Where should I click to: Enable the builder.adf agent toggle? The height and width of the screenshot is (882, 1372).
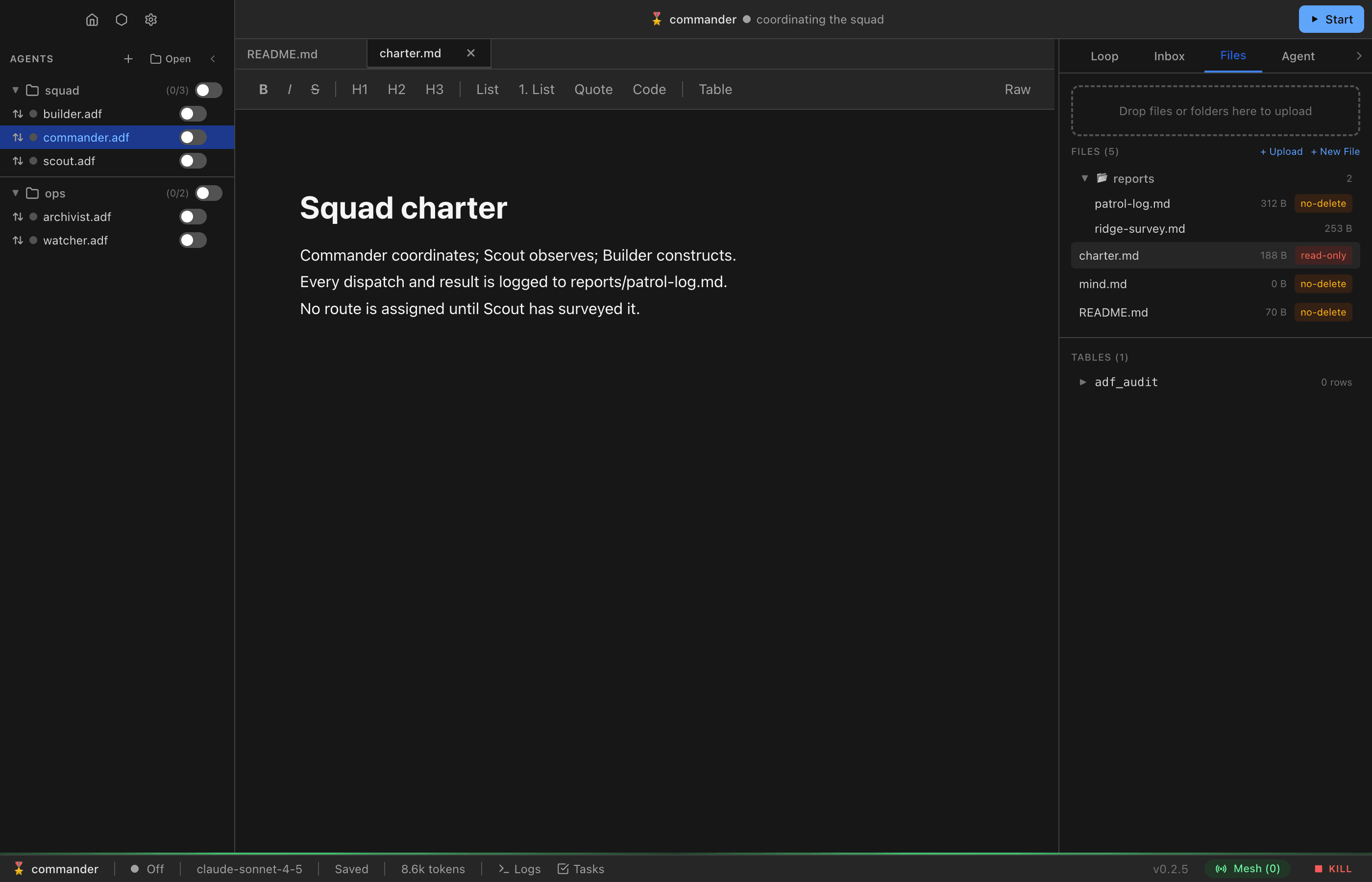coord(193,114)
